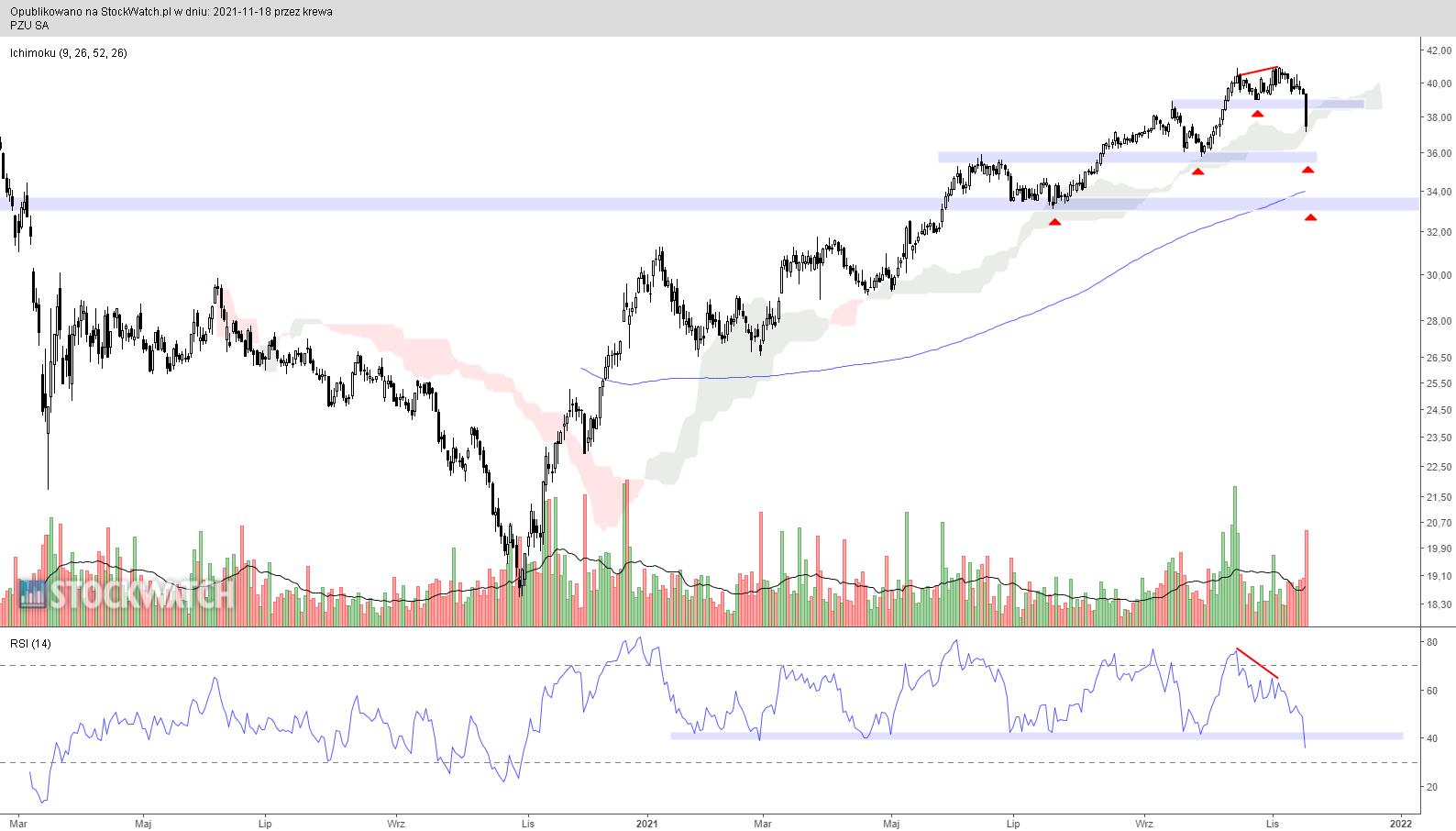
Task: Select rightmost red triangle just below 36,00 zone
Action: (x=1308, y=170)
